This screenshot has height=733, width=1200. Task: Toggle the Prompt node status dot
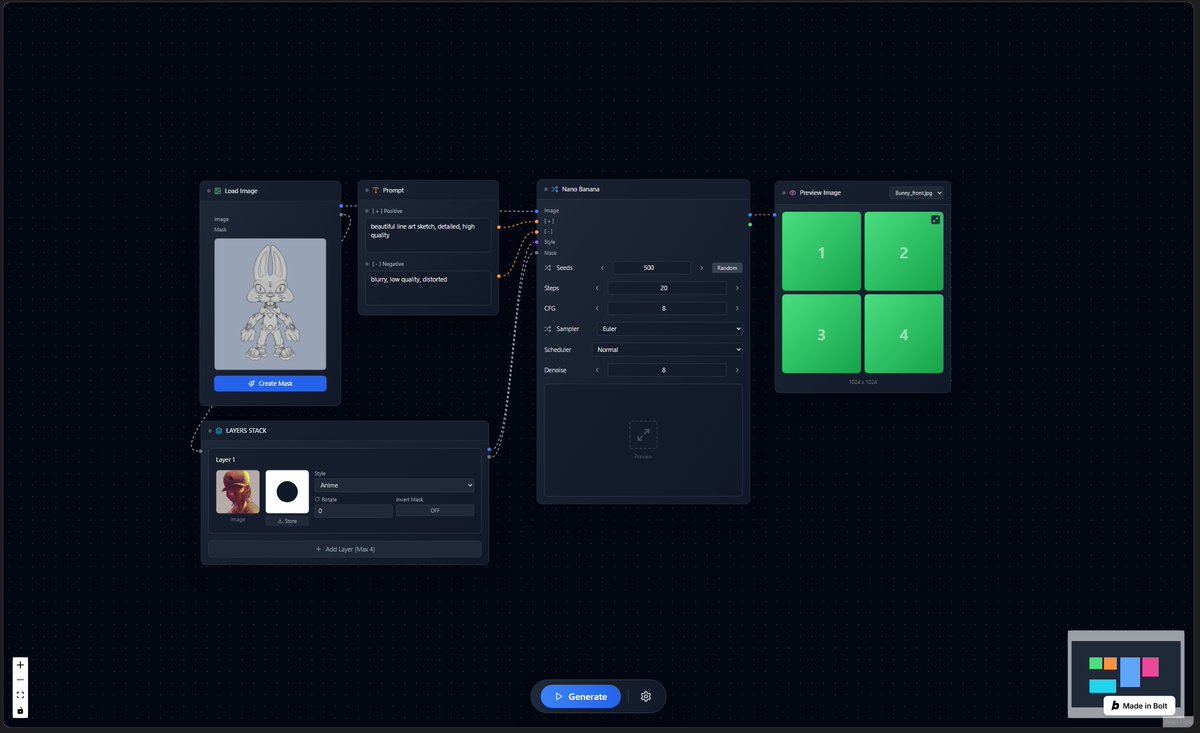coord(367,190)
